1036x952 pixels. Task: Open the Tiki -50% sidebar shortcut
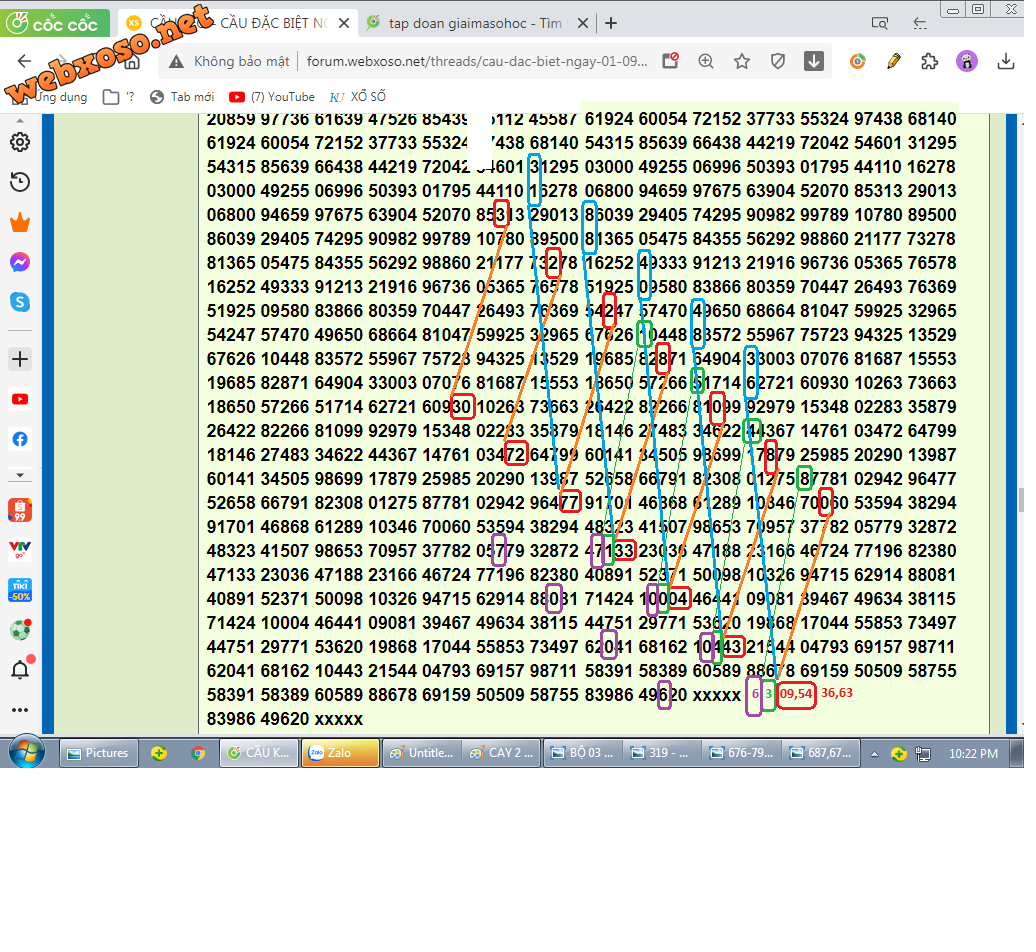pos(20,589)
